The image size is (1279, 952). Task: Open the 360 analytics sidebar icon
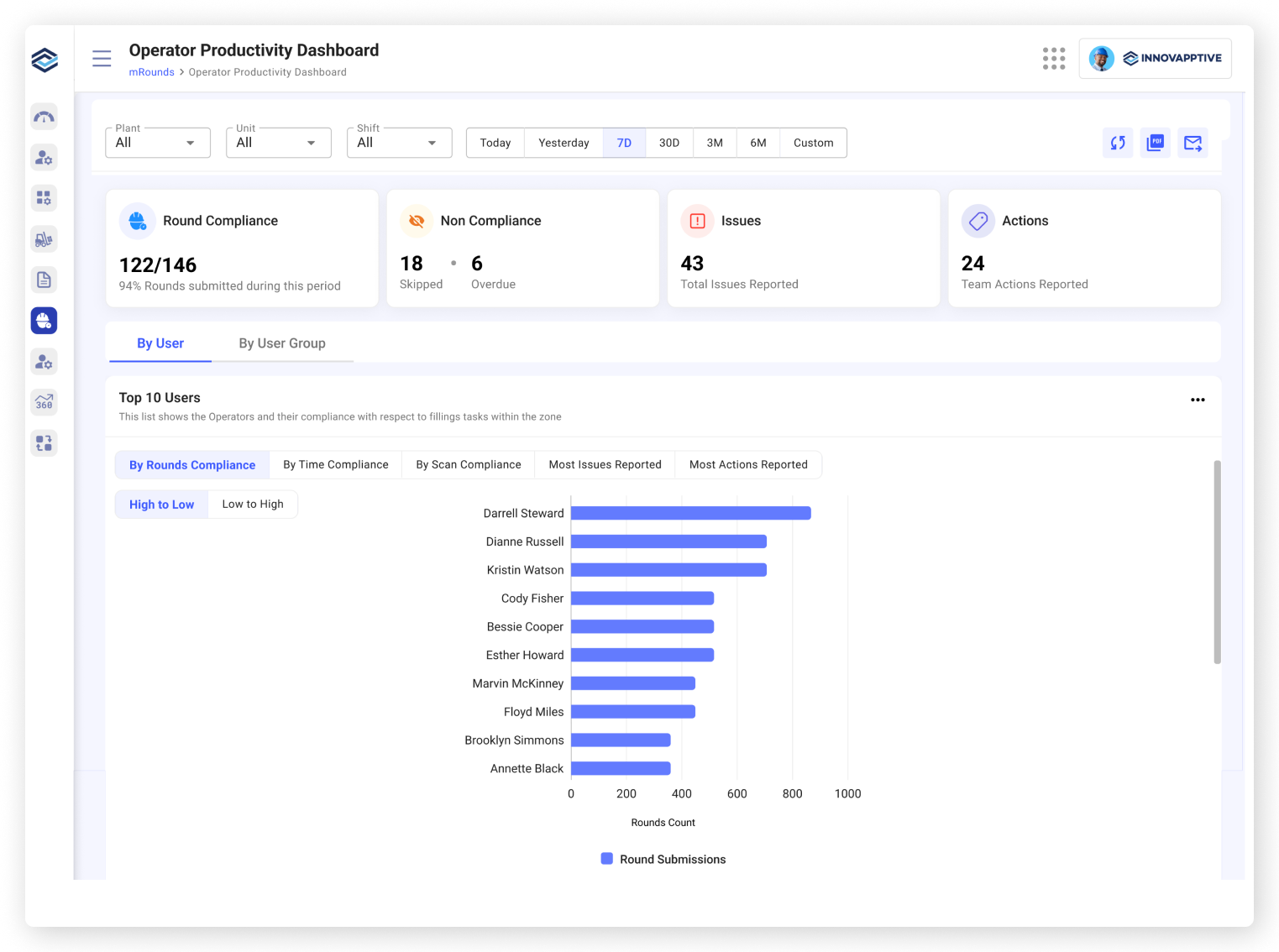pyautogui.click(x=45, y=402)
